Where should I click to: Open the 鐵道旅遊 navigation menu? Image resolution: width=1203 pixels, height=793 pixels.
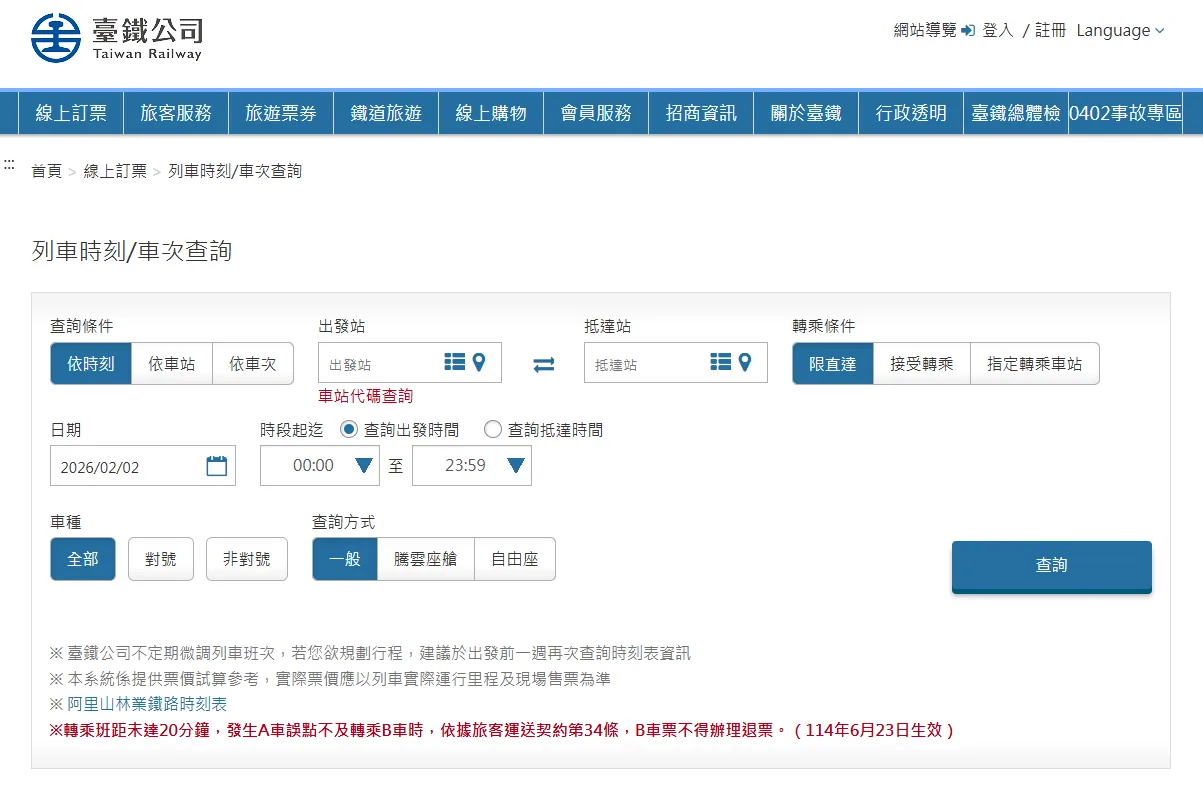pyautogui.click(x=385, y=113)
